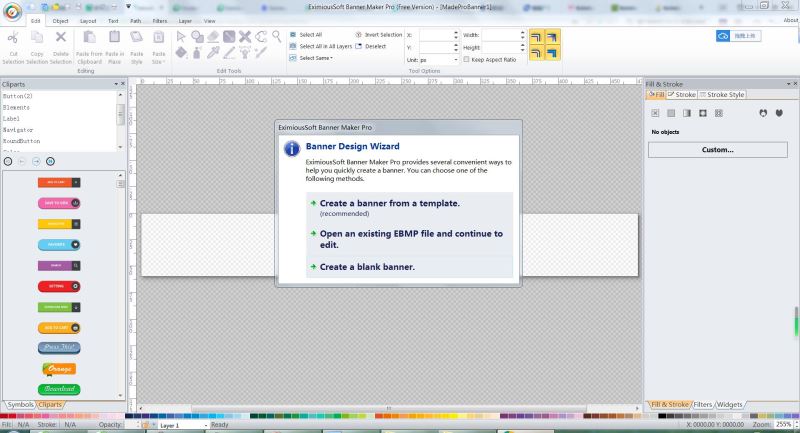Select the magnifier zoom tool
Image resolution: width=800 pixels, height=433 pixels.
277,36
